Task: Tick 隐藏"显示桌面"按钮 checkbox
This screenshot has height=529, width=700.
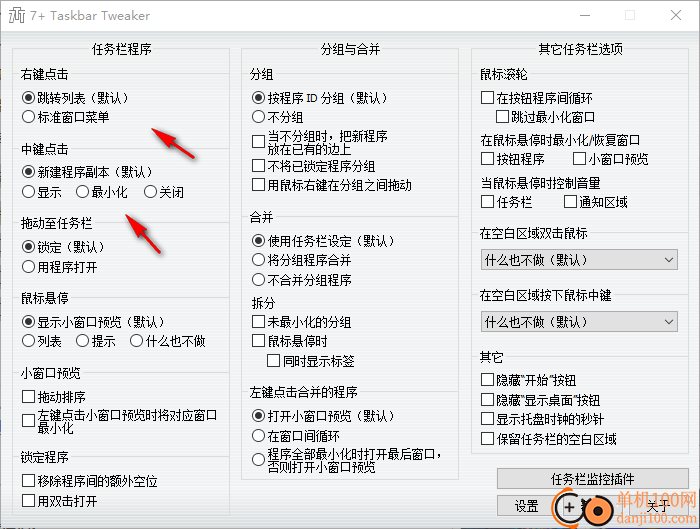Action: [x=488, y=400]
